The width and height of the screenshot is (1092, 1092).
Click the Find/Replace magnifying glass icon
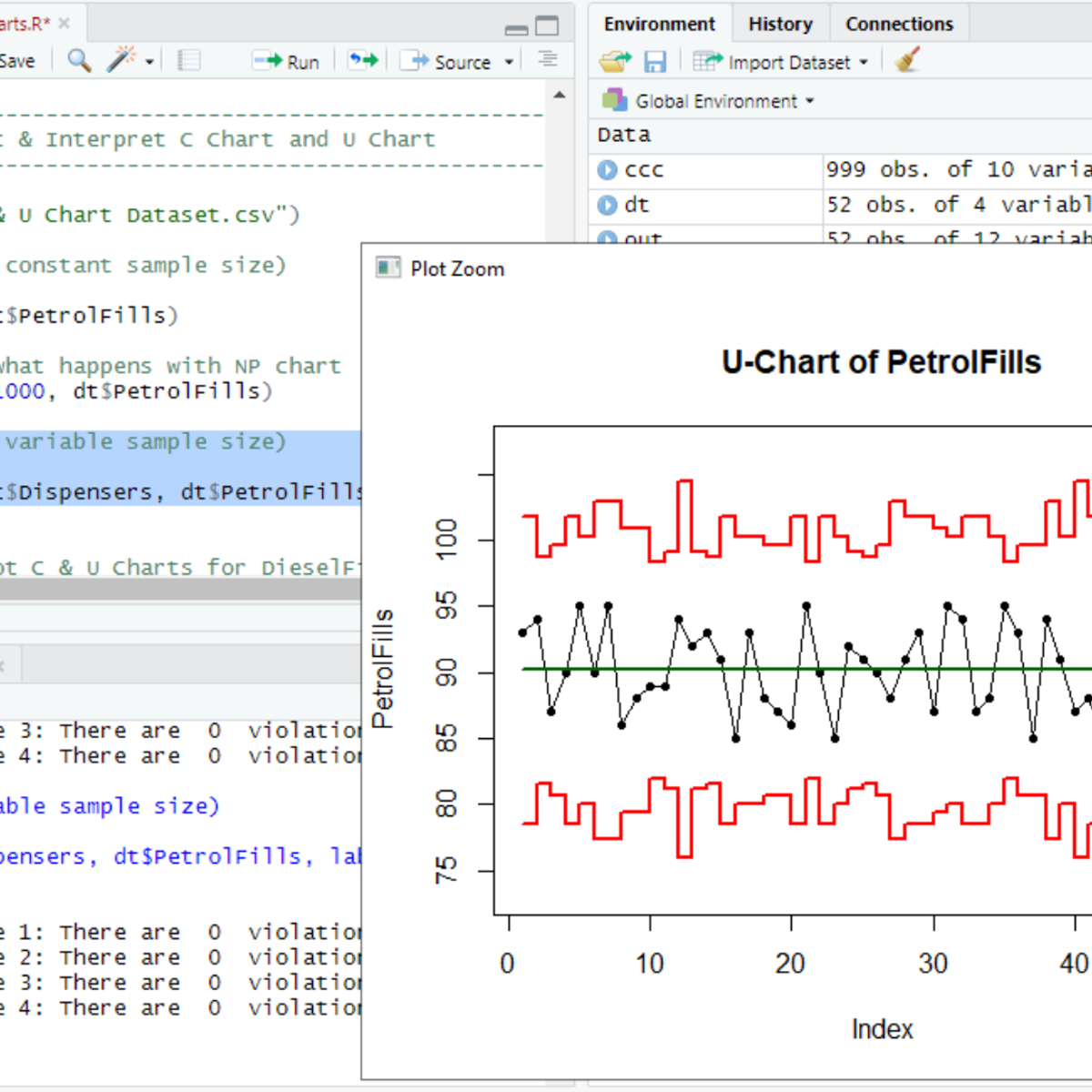tap(79, 61)
